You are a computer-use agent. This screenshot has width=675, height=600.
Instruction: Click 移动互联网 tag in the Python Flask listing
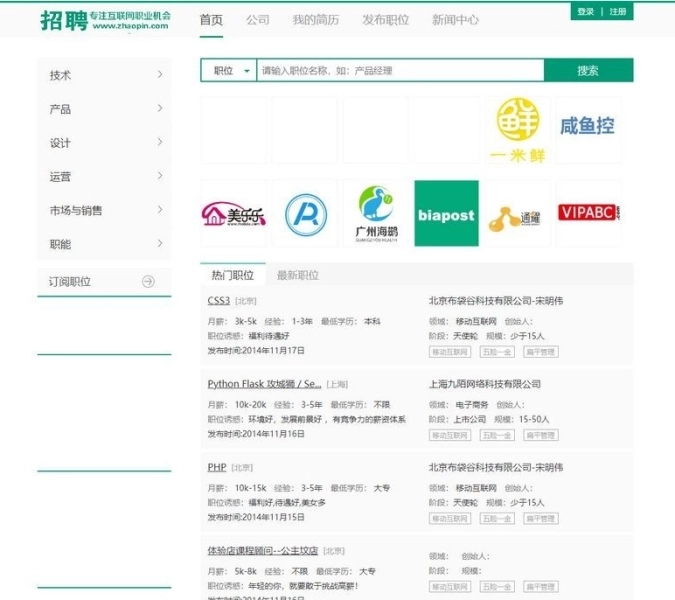point(450,435)
